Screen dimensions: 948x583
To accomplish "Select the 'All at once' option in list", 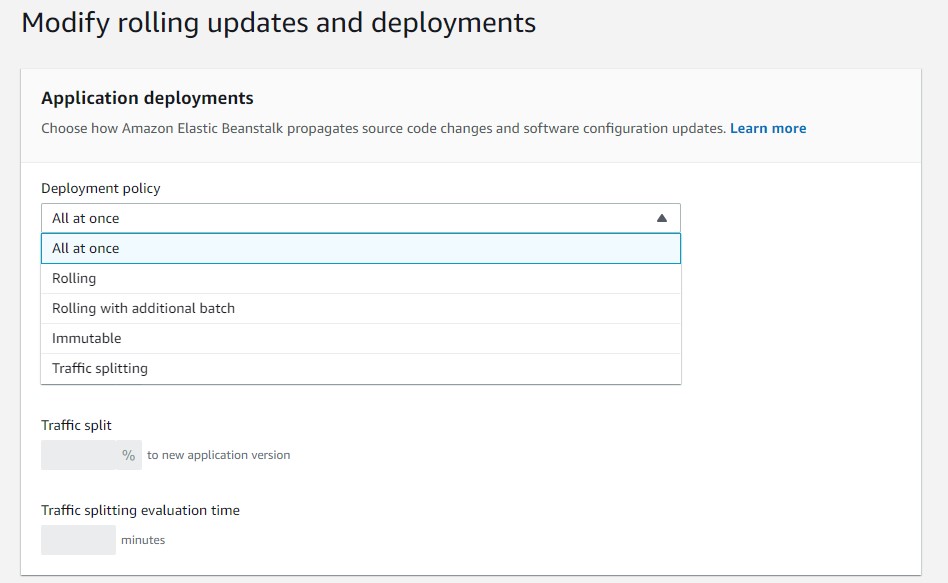I will [361, 249].
